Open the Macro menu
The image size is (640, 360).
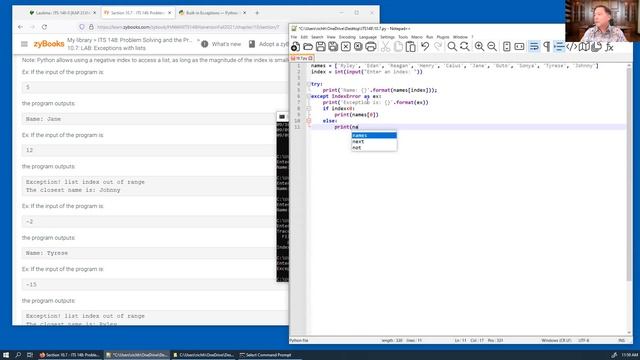coord(417,37)
